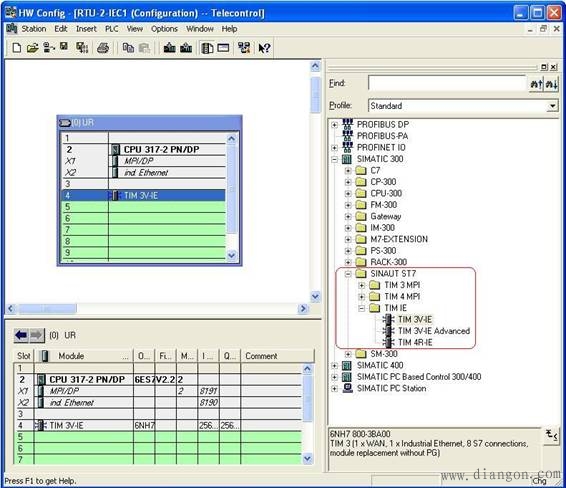This screenshot has width=566, height=488.
Task: Click the Copy toolbar icon
Action: coord(128,48)
